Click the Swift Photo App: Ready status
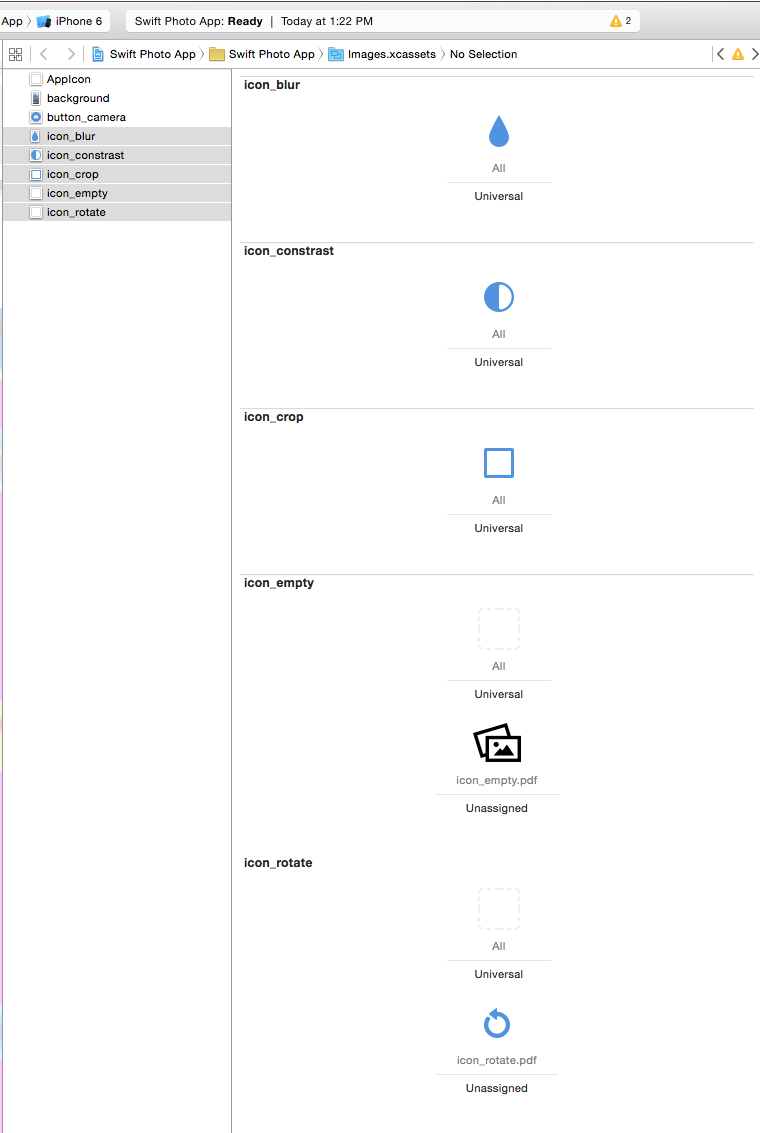Screen dimensions: 760x1133 [x=199, y=21]
